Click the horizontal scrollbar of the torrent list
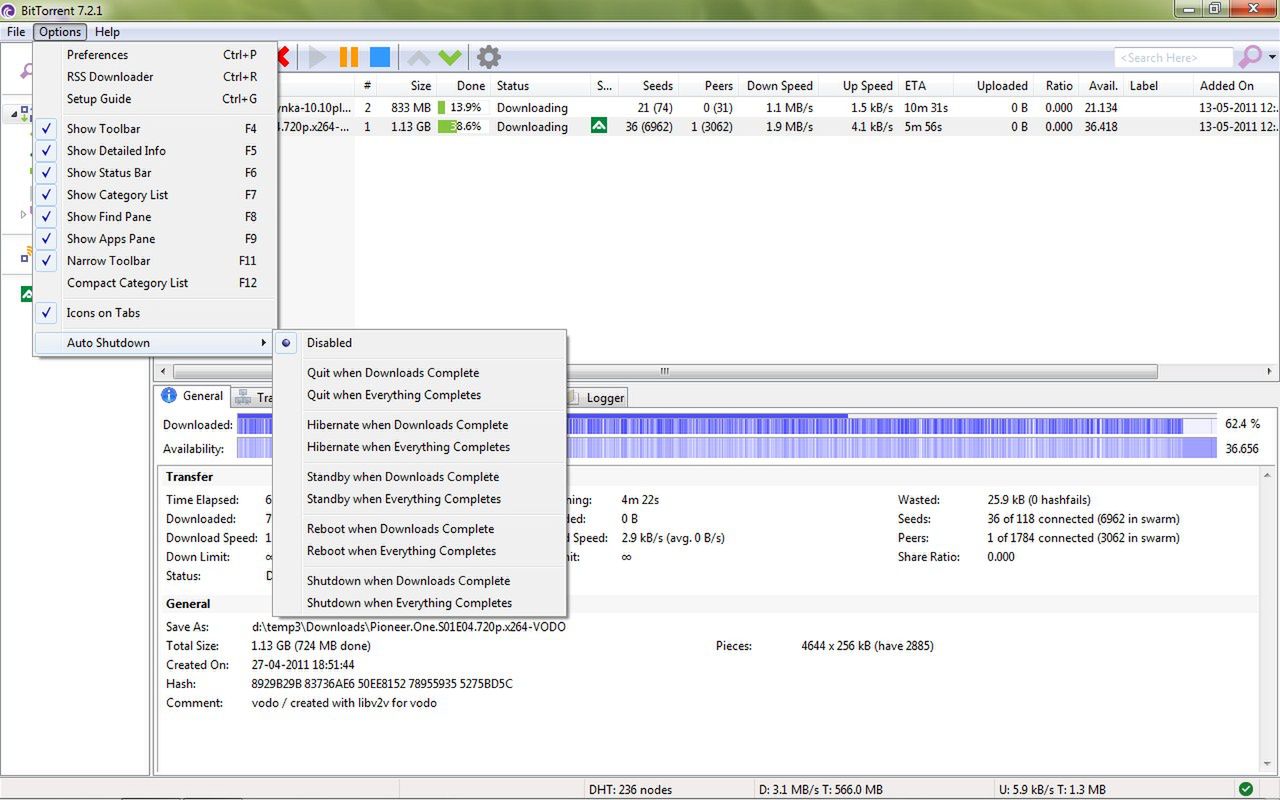 [663, 371]
